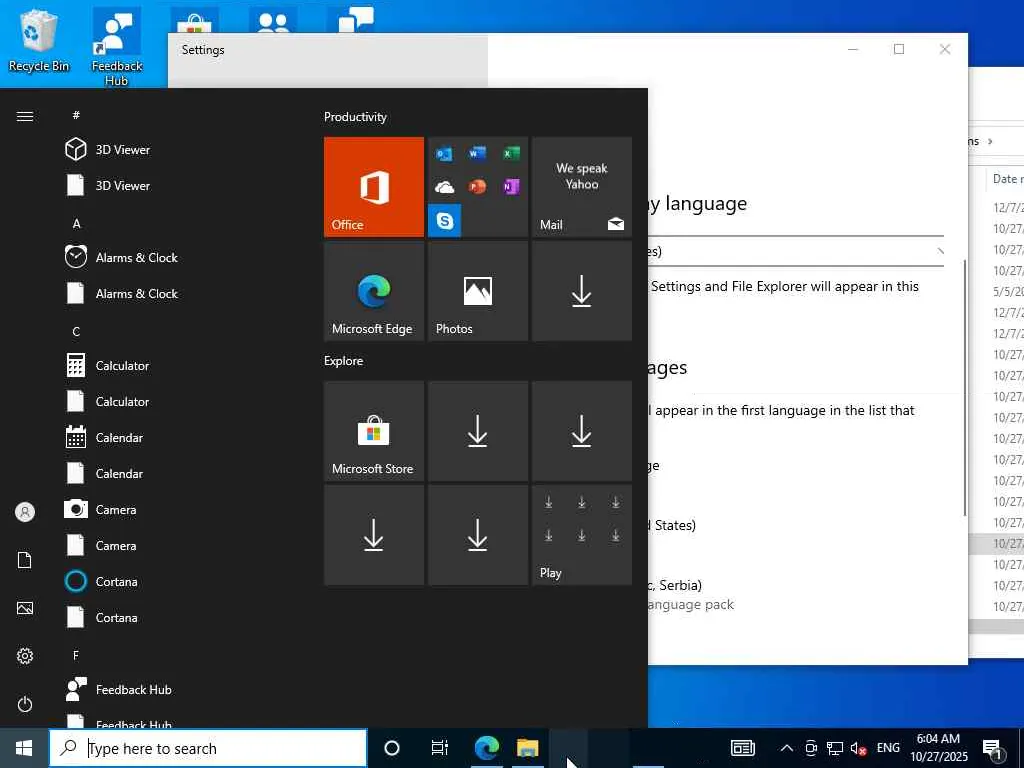This screenshot has height=768, width=1024.
Task: Open the Office tile
Action: point(374,187)
